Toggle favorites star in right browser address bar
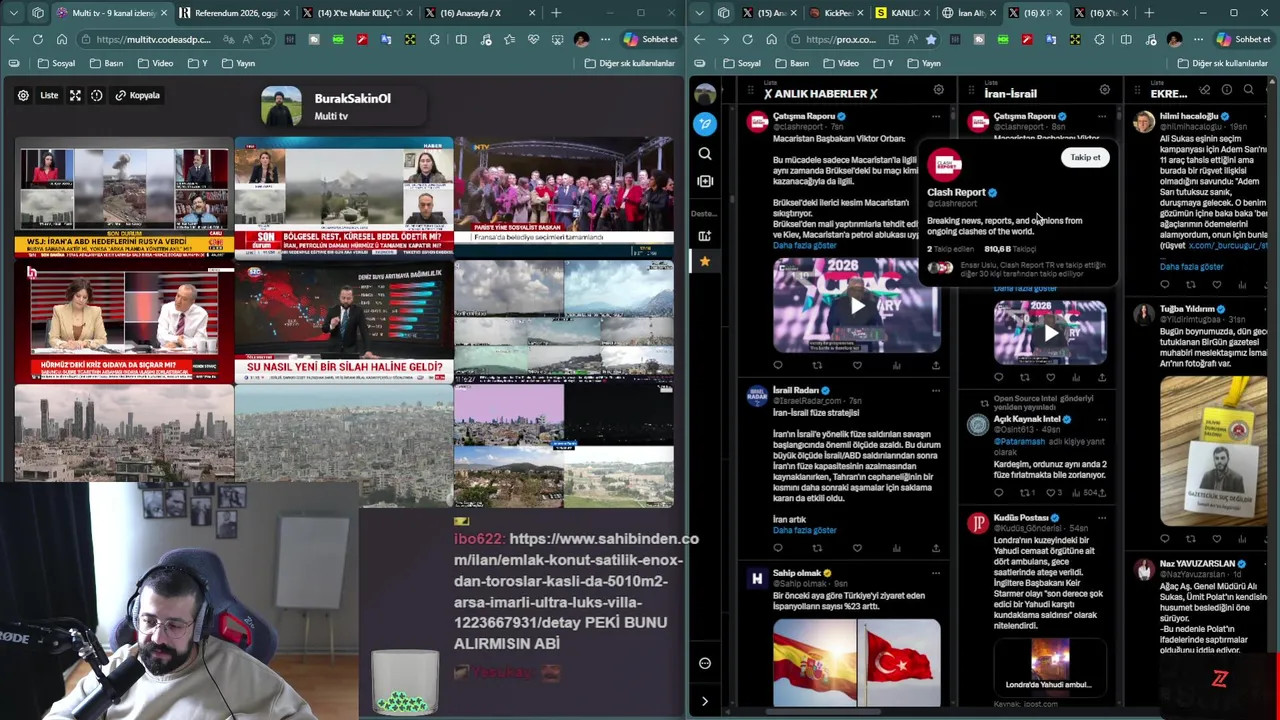The image size is (1280, 720). pos(931,39)
